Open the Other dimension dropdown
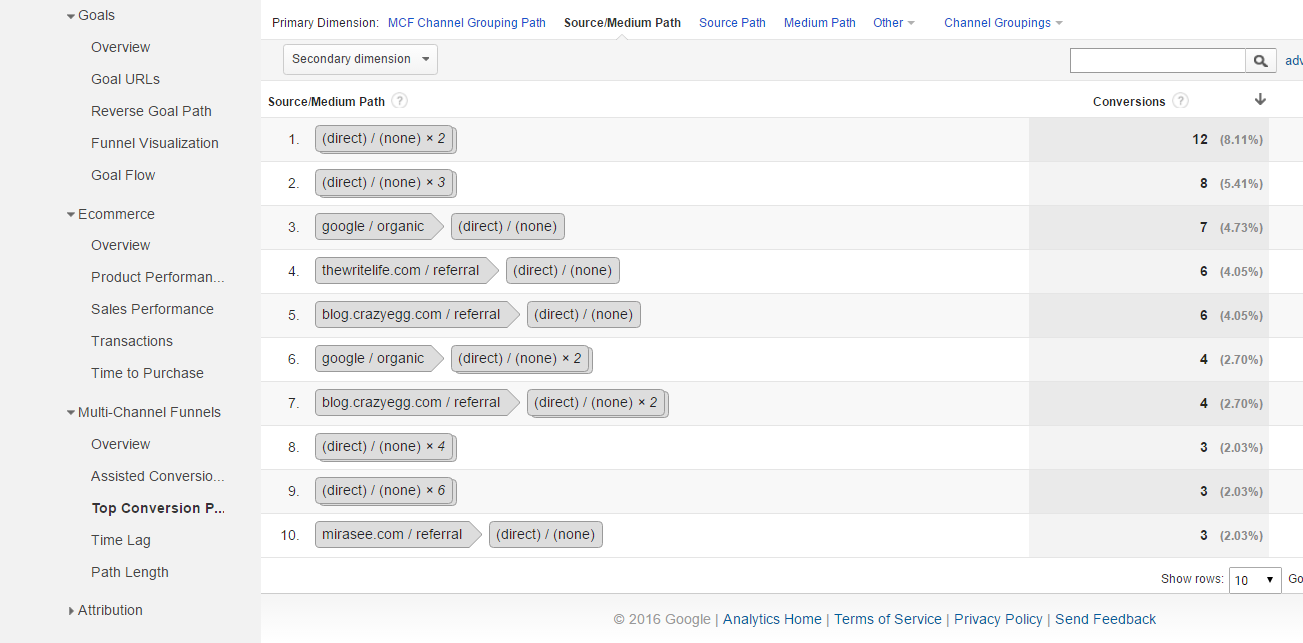This screenshot has height=643, width=1303. coord(893,23)
